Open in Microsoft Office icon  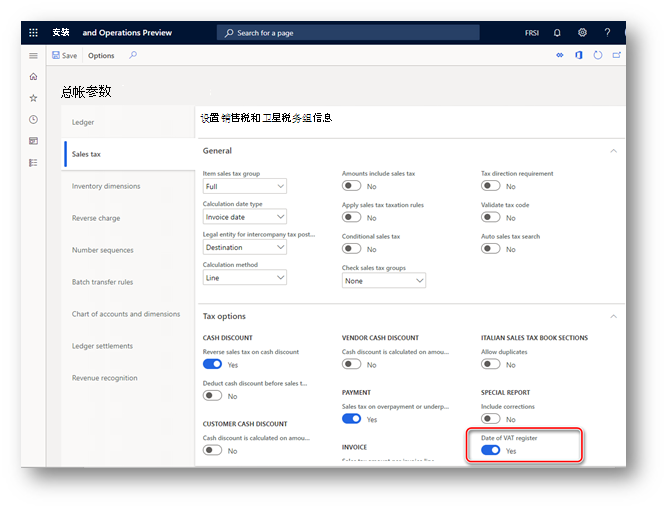tap(579, 55)
